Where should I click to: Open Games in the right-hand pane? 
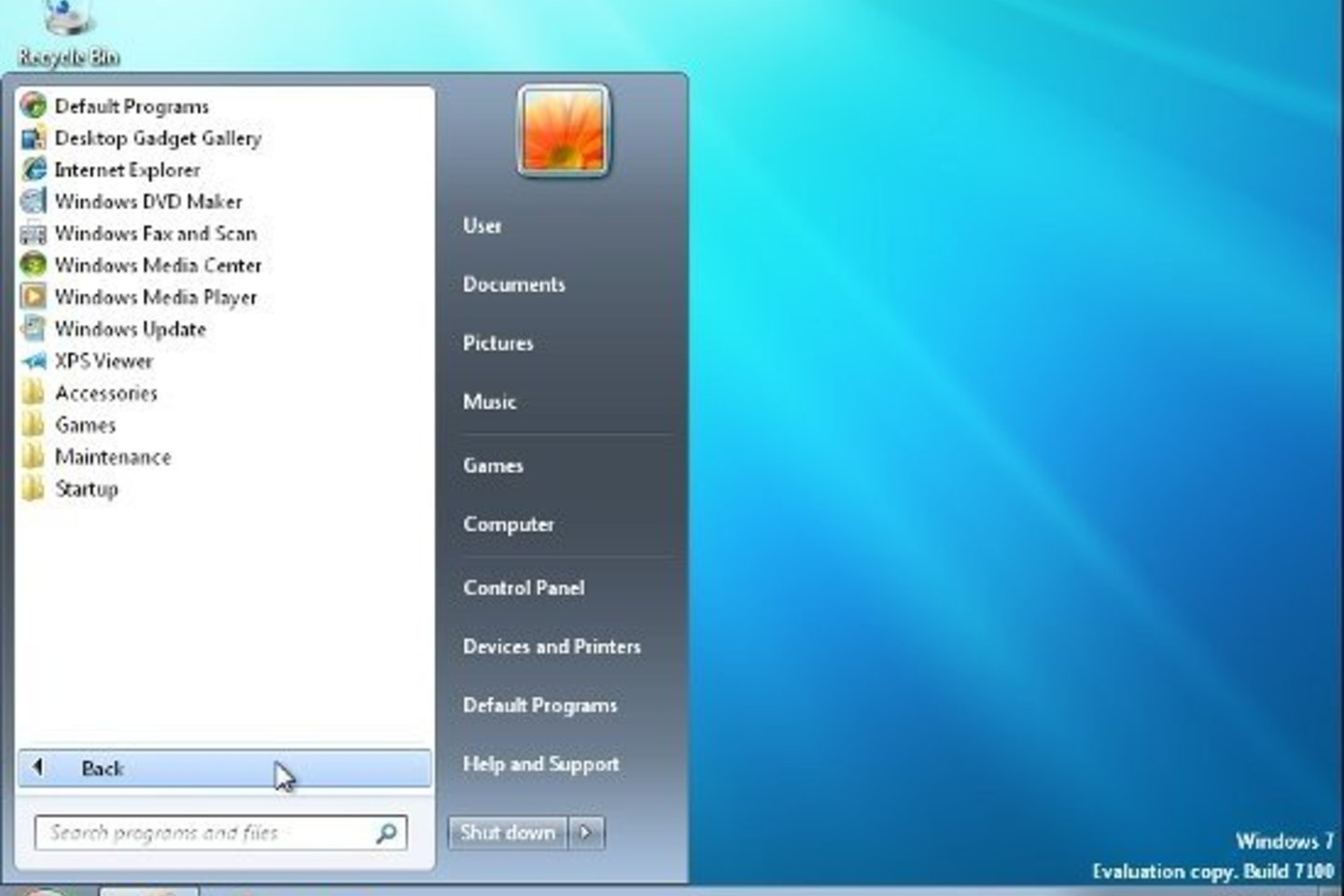pos(494,466)
